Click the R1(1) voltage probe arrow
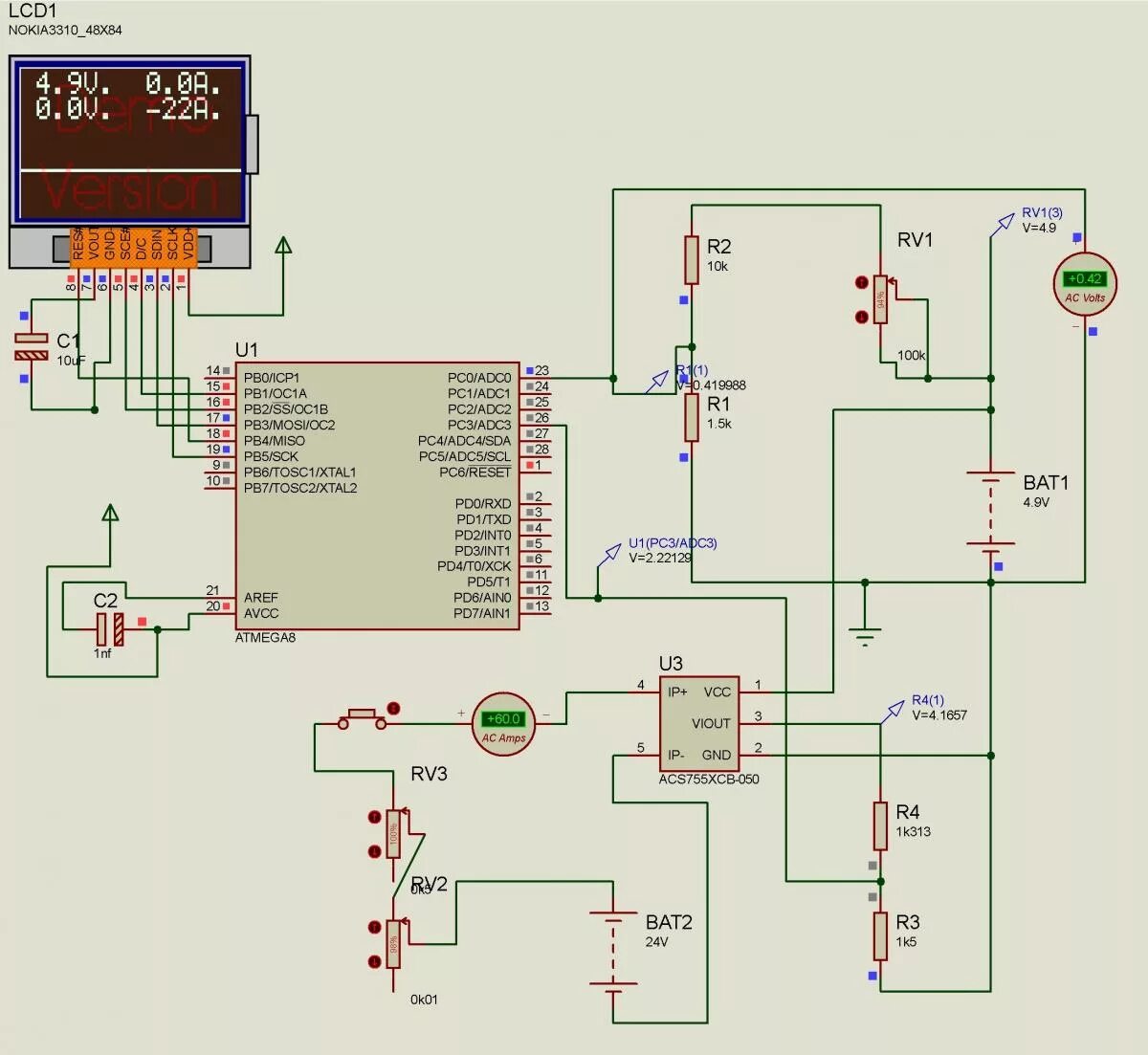 pyautogui.click(x=660, y=379)
